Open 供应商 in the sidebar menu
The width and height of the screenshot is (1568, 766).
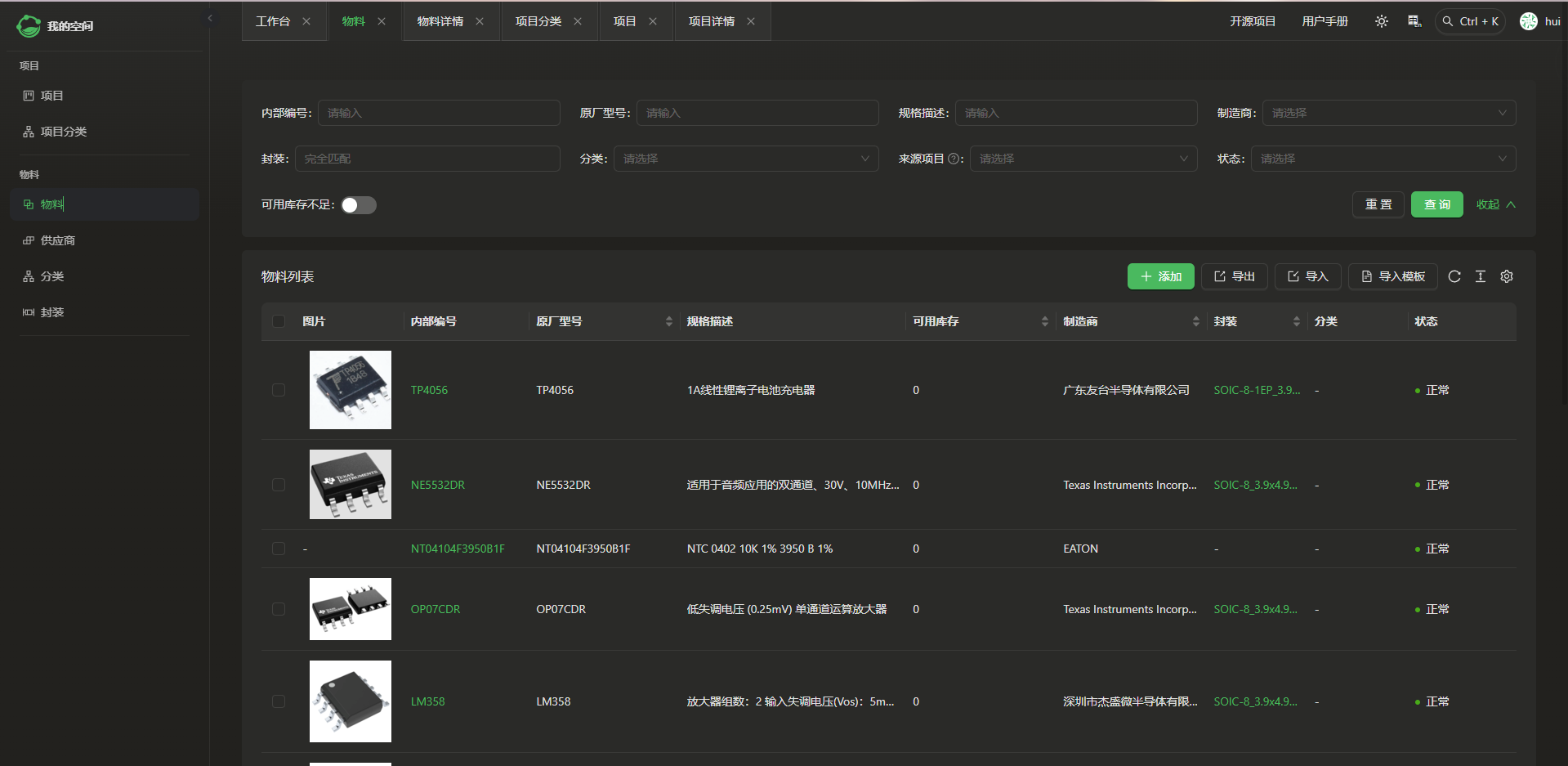57,240
